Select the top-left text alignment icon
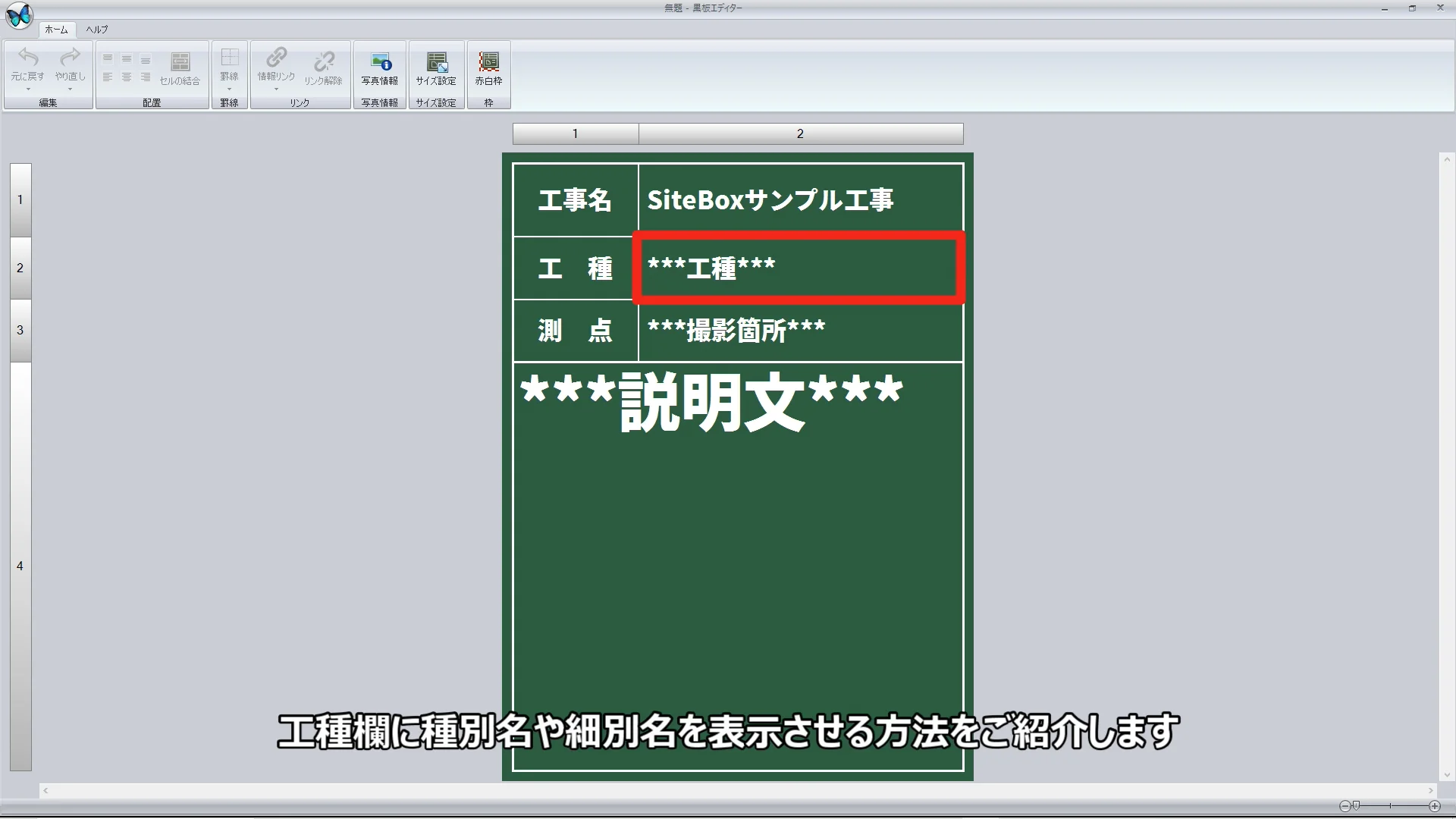 pyautogui.click(x=107, y=57)
